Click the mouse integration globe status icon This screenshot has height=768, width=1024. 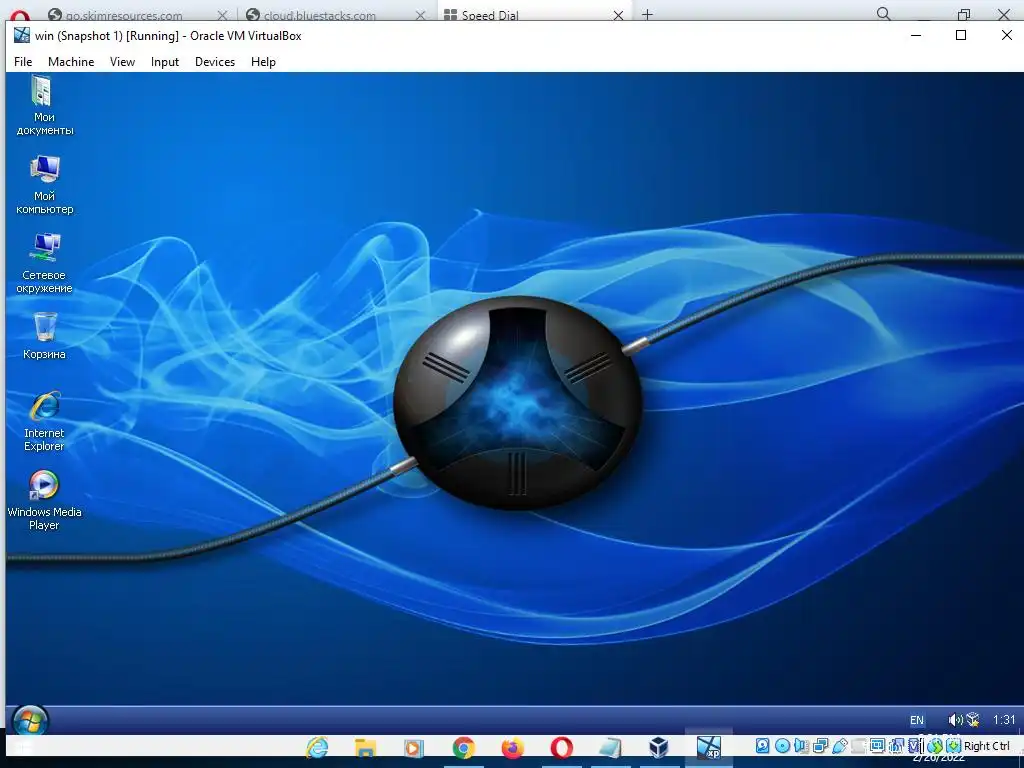coord(935,746)
